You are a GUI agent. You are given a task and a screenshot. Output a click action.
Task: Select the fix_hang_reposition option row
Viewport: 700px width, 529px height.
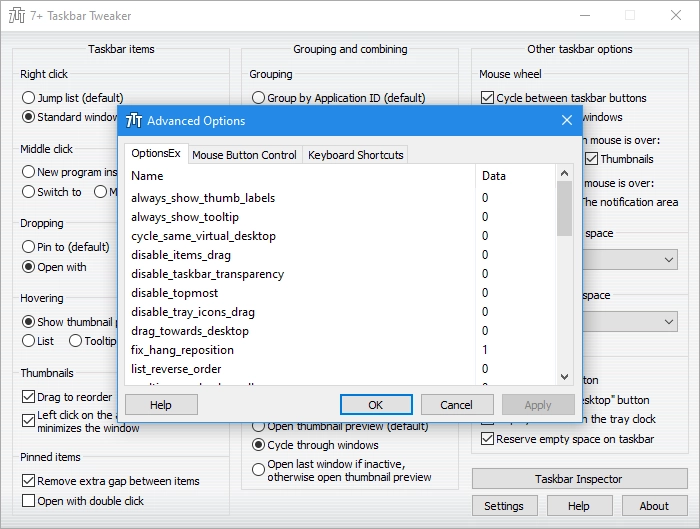click(x=298, y=350)
